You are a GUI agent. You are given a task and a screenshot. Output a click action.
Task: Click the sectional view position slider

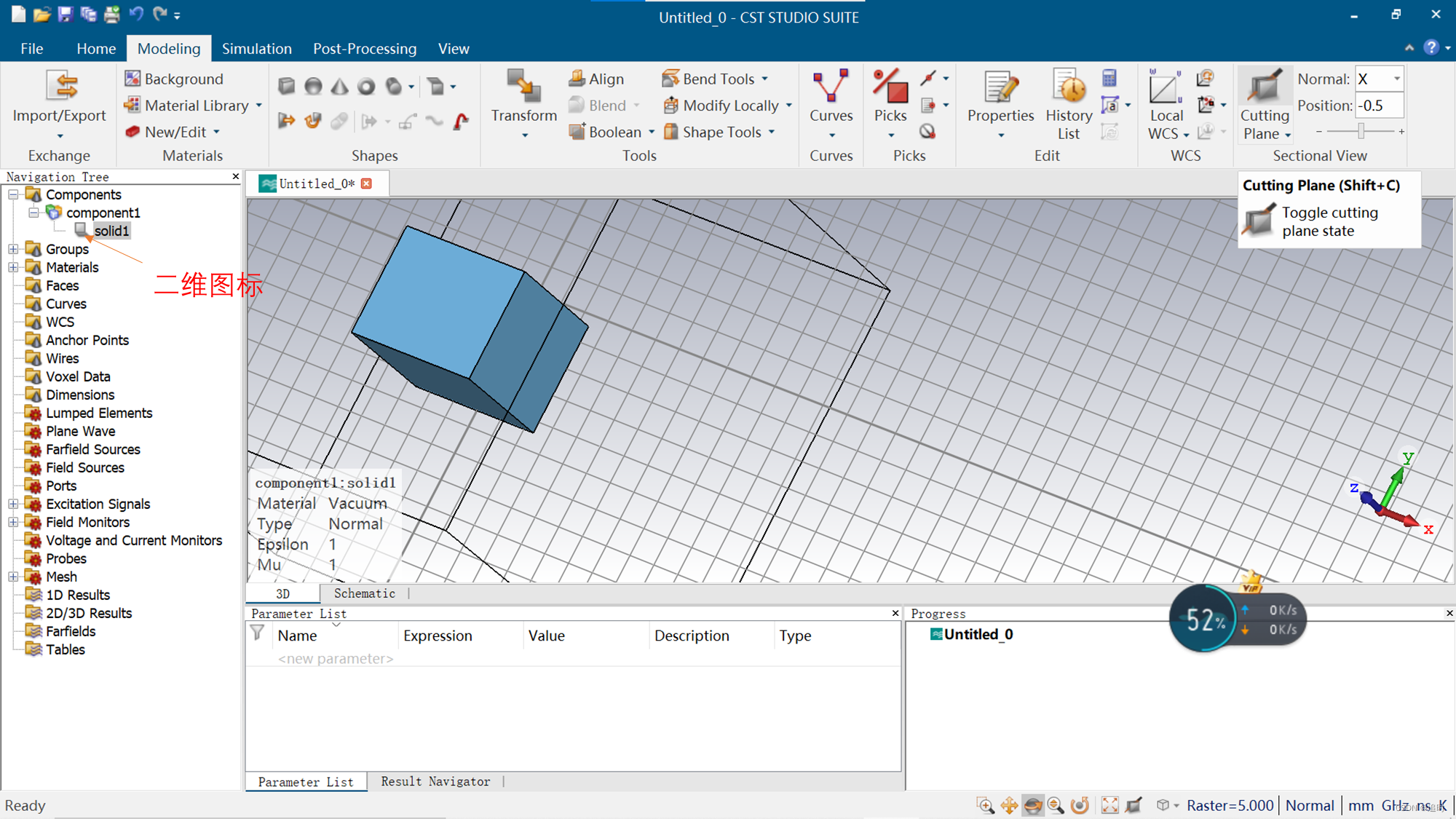[x=1360, y=131]
